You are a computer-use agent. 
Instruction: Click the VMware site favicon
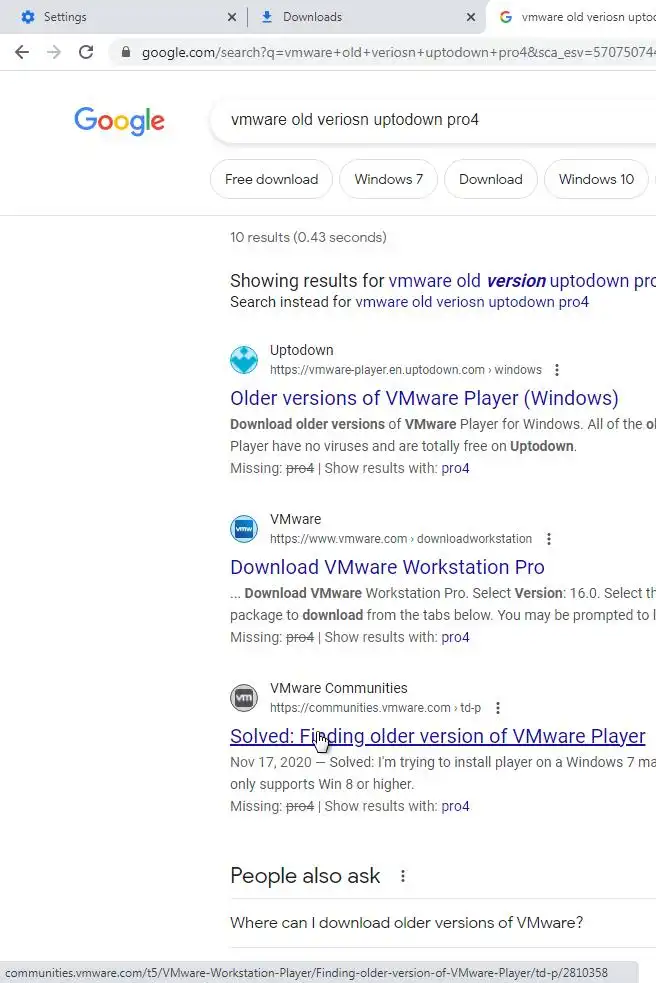(244, 528)
